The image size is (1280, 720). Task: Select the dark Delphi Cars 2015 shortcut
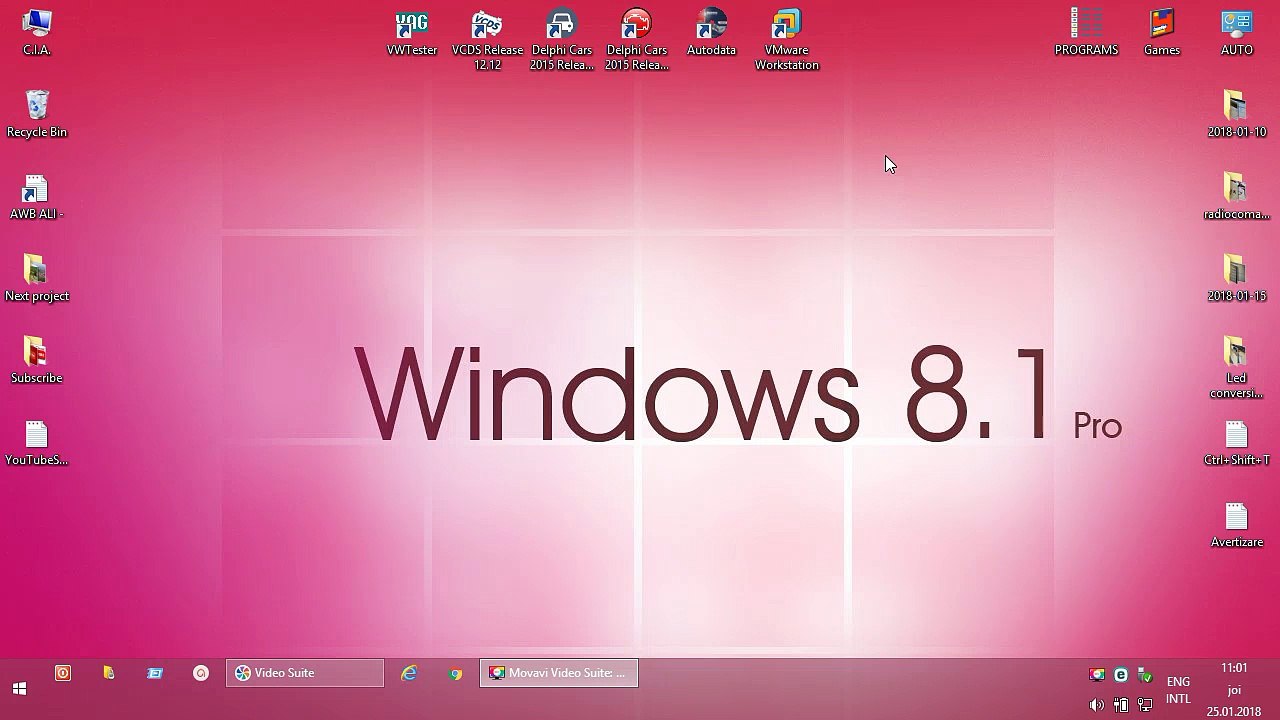pyautogui.click(x=562, y=40)
